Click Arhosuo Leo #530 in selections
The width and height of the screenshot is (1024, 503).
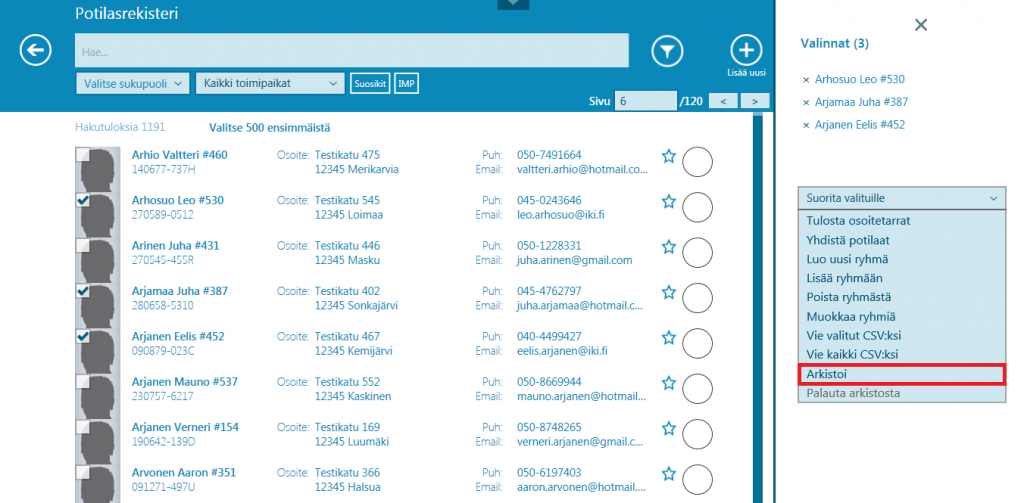(859, 80)
